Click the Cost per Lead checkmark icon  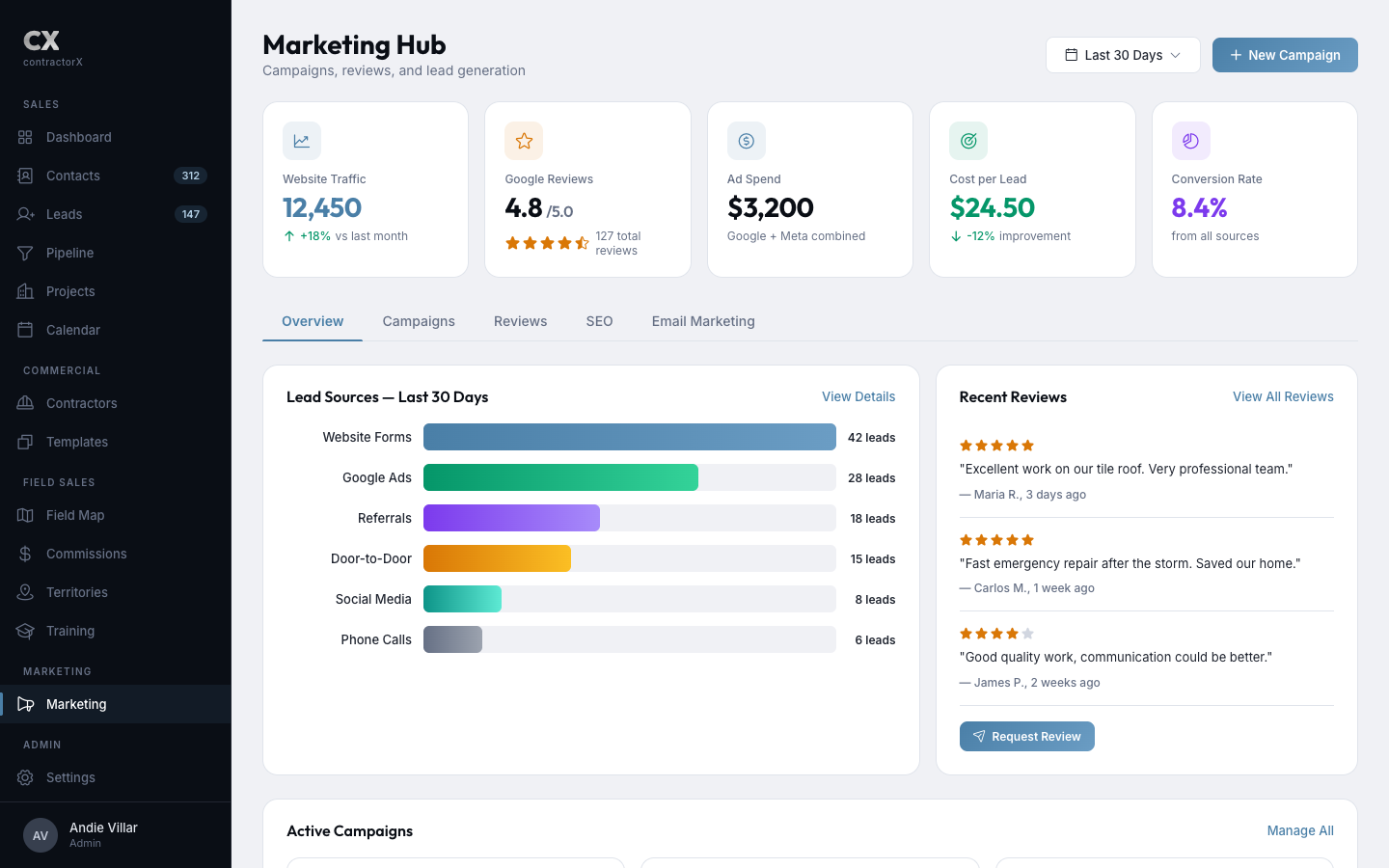[x=967, y=141]
